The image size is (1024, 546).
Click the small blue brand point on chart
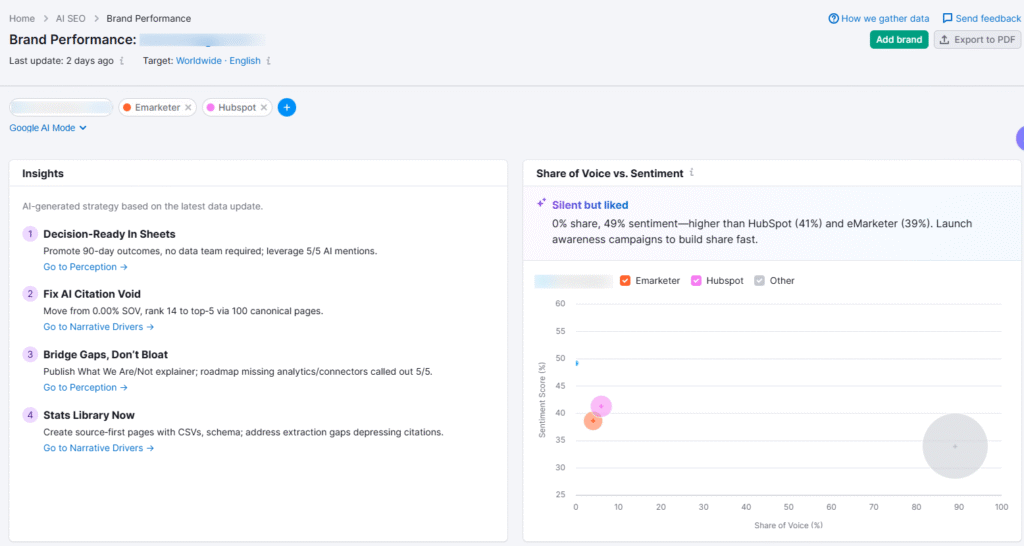coord(577,363)
